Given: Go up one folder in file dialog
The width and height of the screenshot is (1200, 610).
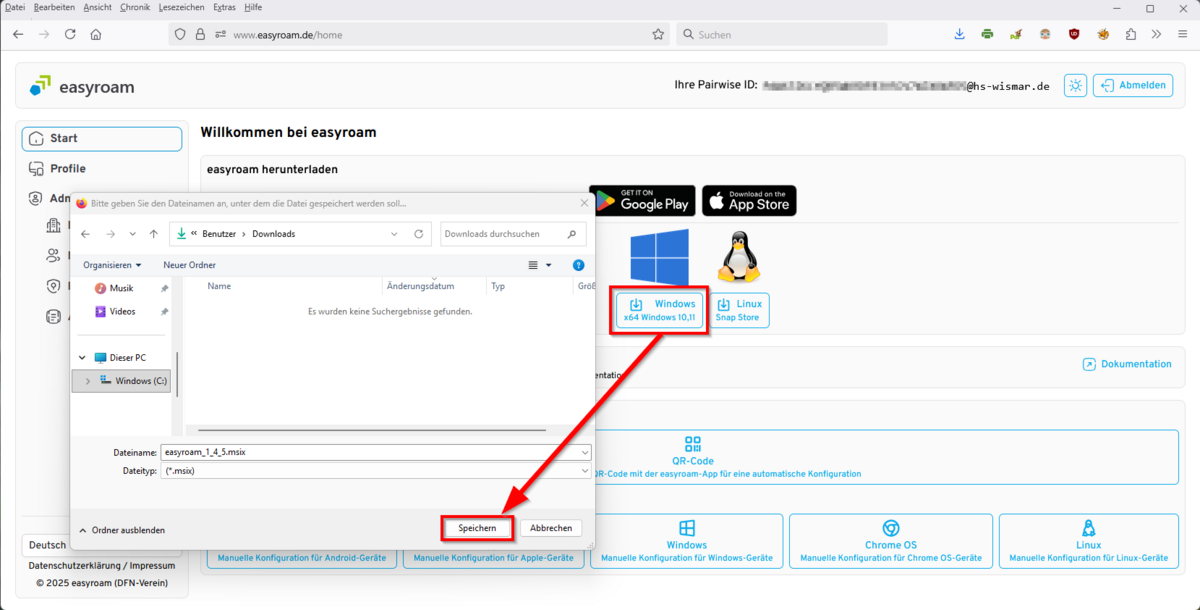Looking at the screenshot, I should coord(153,234).
